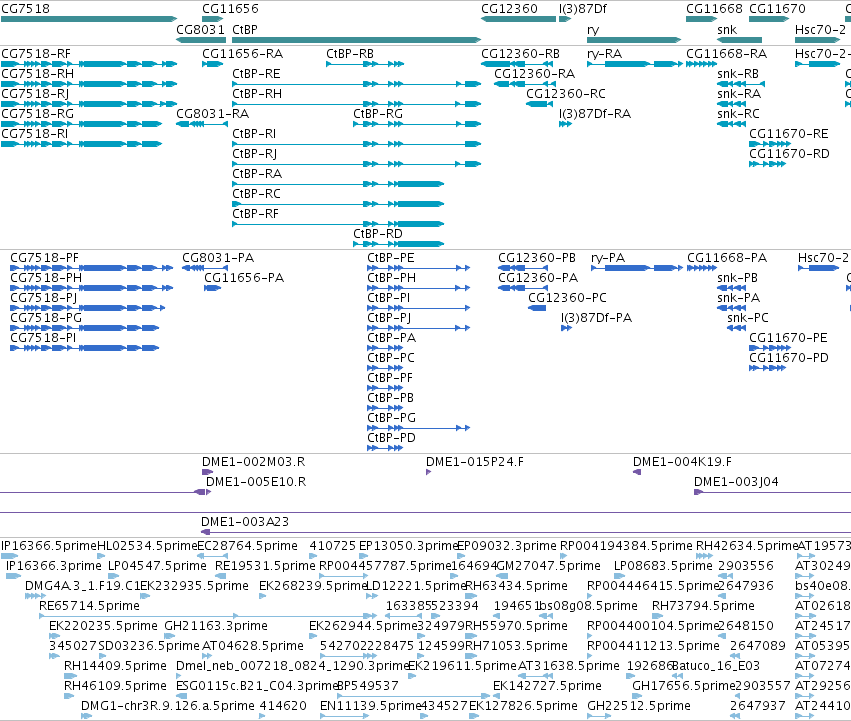851x721 pixels.
Task: Select BAC end DME1-015P24.F
Action: 429,472
